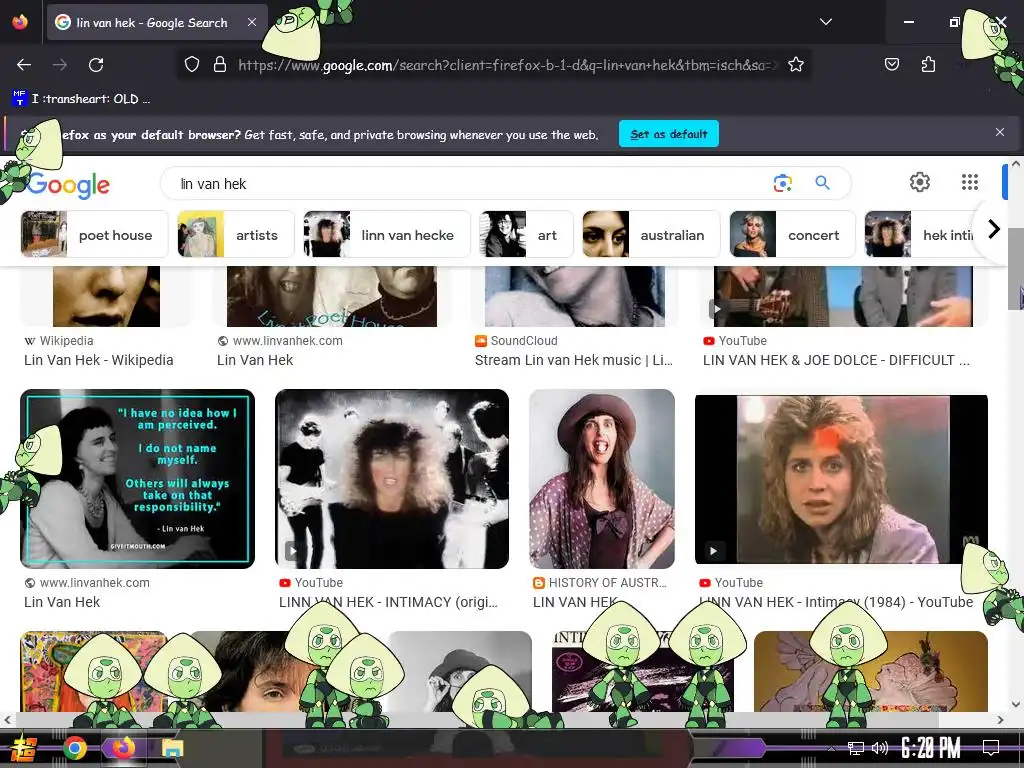This screenshot has width=1024, height=768.
Task: Click the horizontal scrollbar left arrow
Action: tap(7, 720)
